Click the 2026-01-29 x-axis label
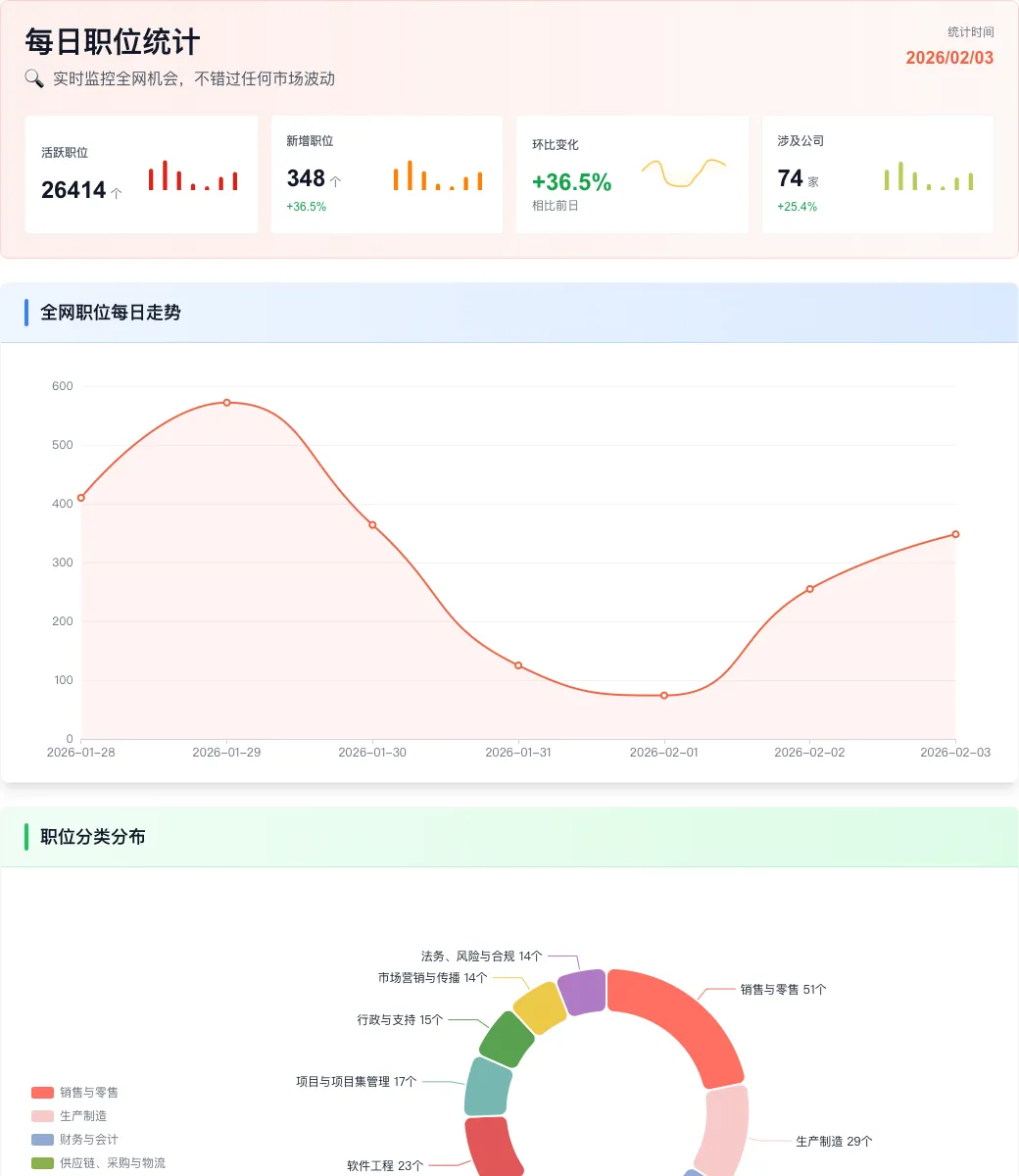1019x1176 pixels. click(x=226, y=753)
